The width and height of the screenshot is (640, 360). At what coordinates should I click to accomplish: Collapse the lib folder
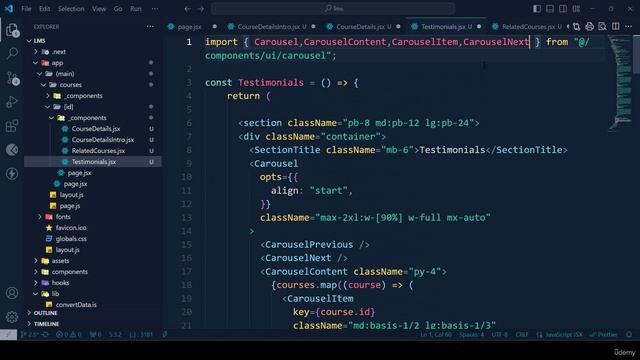tap(36, 294)
